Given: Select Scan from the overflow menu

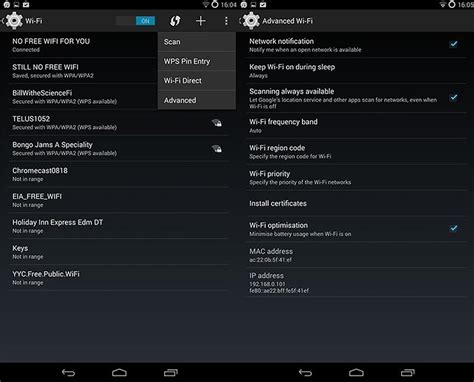Looking at the screenshot, I should 197,42.
